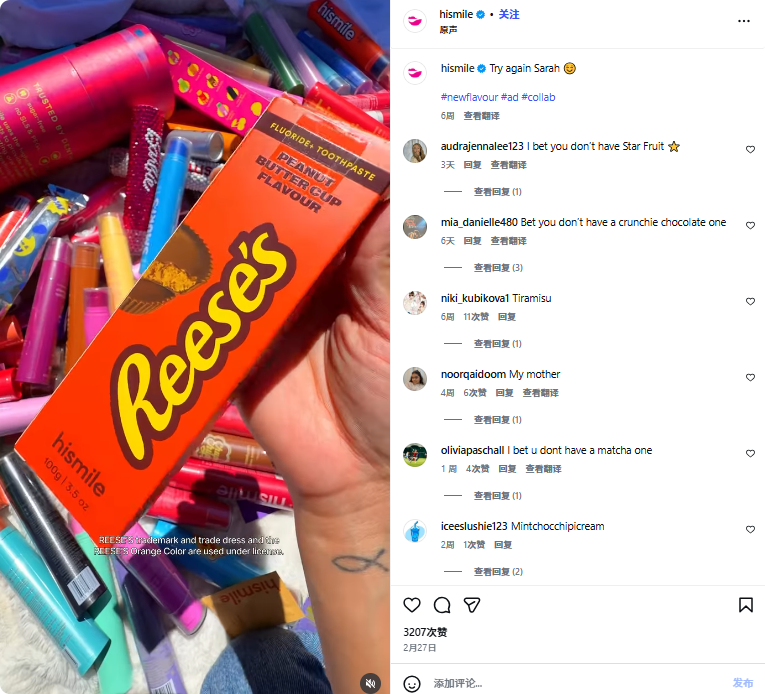Image resolution: width=765 pixels, height=694 pixels.
Task: Expand the reply under noorqaidoom's comment
Action: pyautogui.click(x=497, y=420)
